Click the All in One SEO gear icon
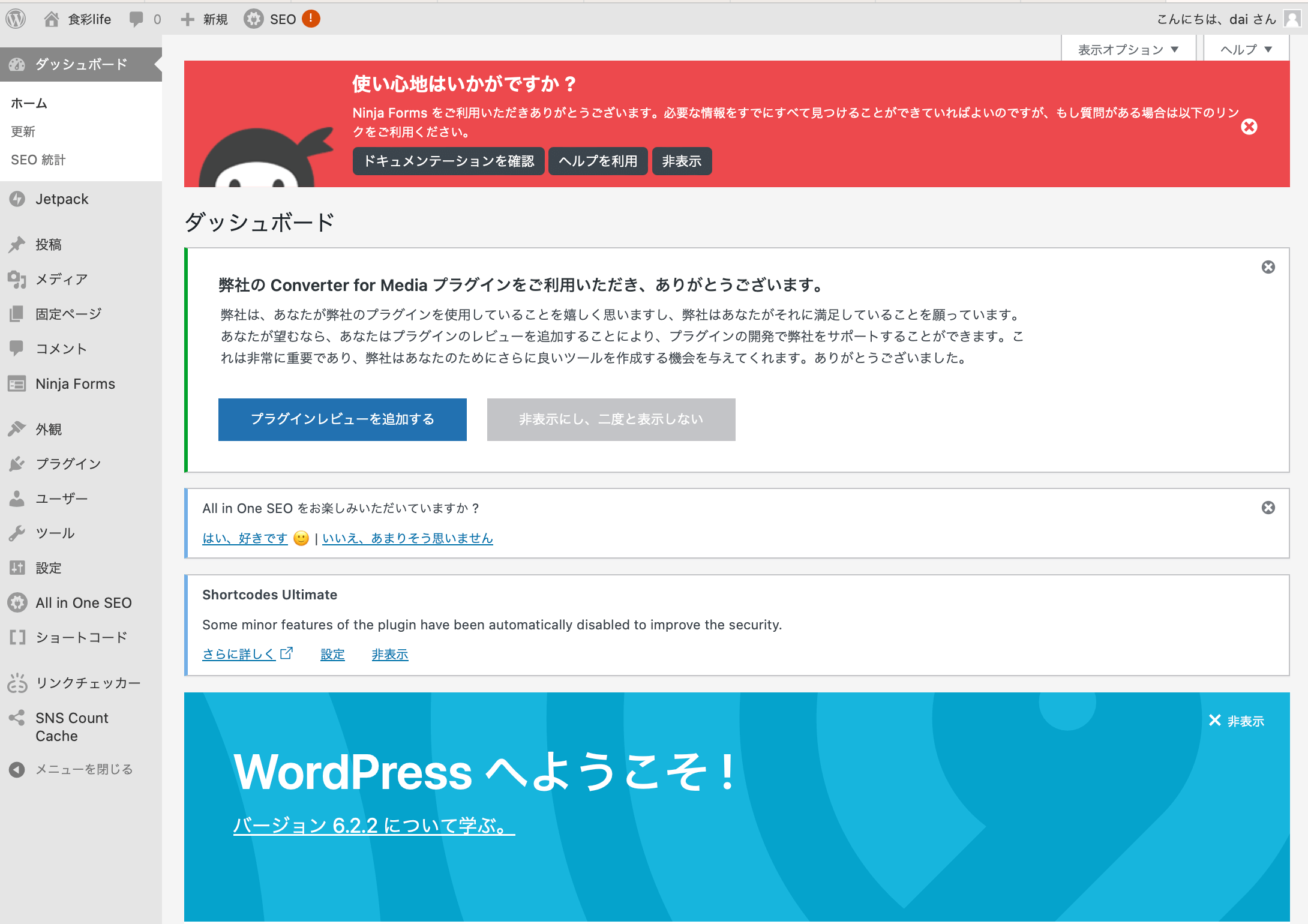Screen dimensions: 1308x924 tap(17, 602)
